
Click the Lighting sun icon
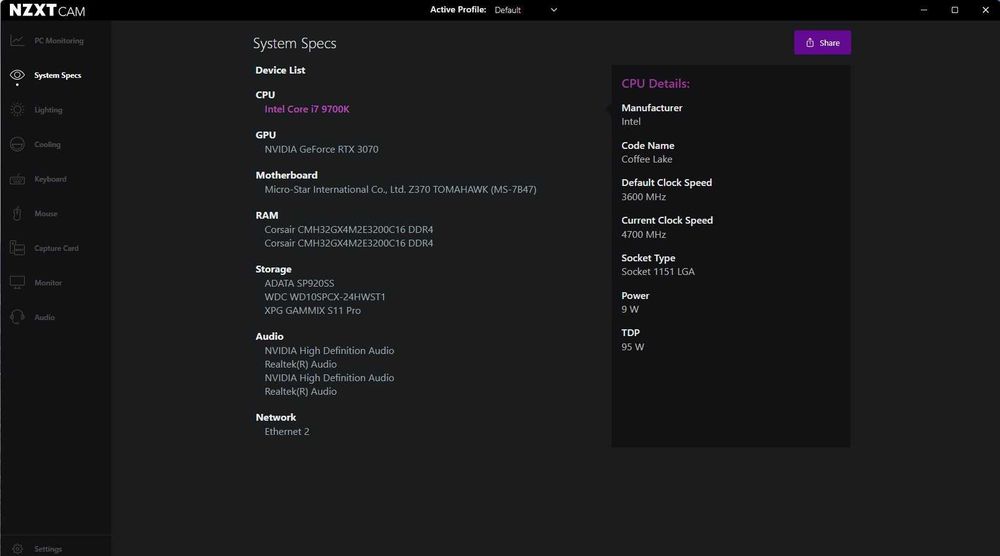click(x=17, y=110)
